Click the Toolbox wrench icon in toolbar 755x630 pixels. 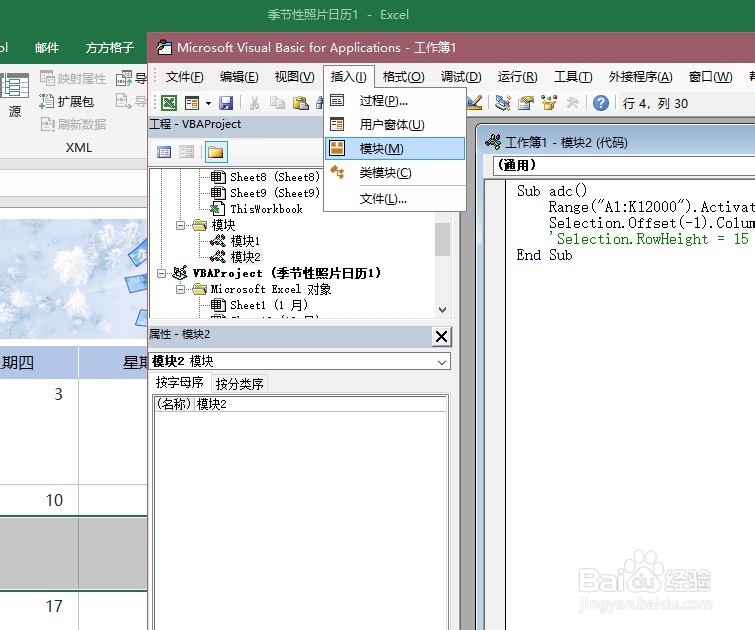(x=572, y=103)
